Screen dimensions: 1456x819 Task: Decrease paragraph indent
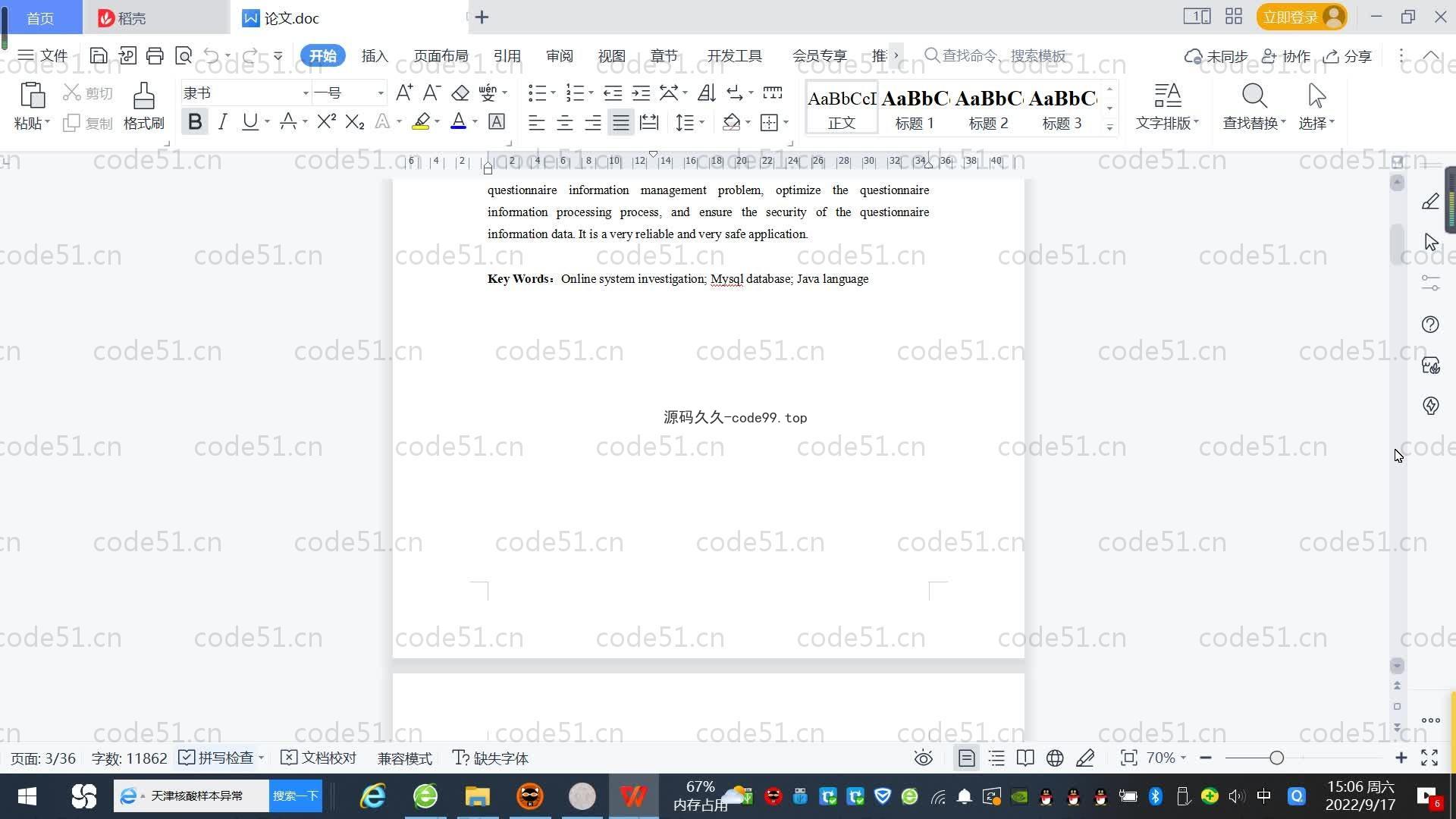[613, 93]
